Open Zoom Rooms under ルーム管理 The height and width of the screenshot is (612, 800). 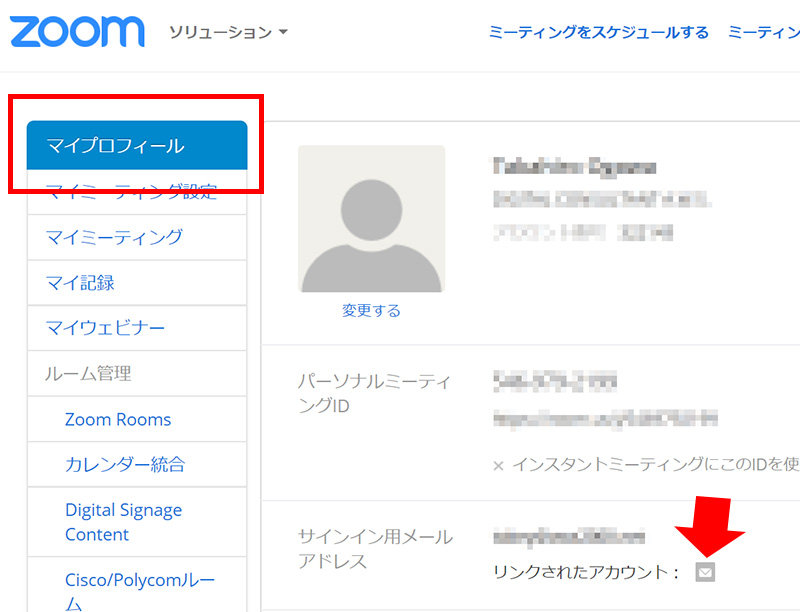tap(118, 419)
